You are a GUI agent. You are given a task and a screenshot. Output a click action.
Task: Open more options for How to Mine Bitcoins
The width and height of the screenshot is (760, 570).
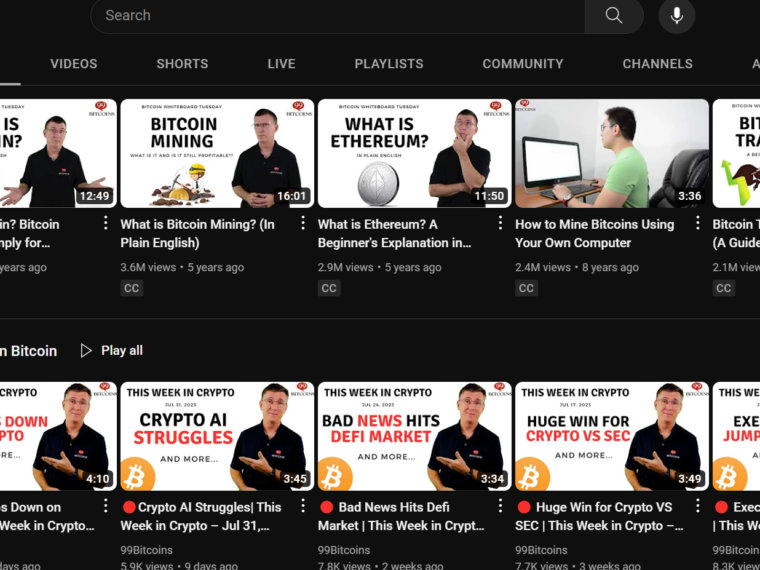(x=697, y=223)
